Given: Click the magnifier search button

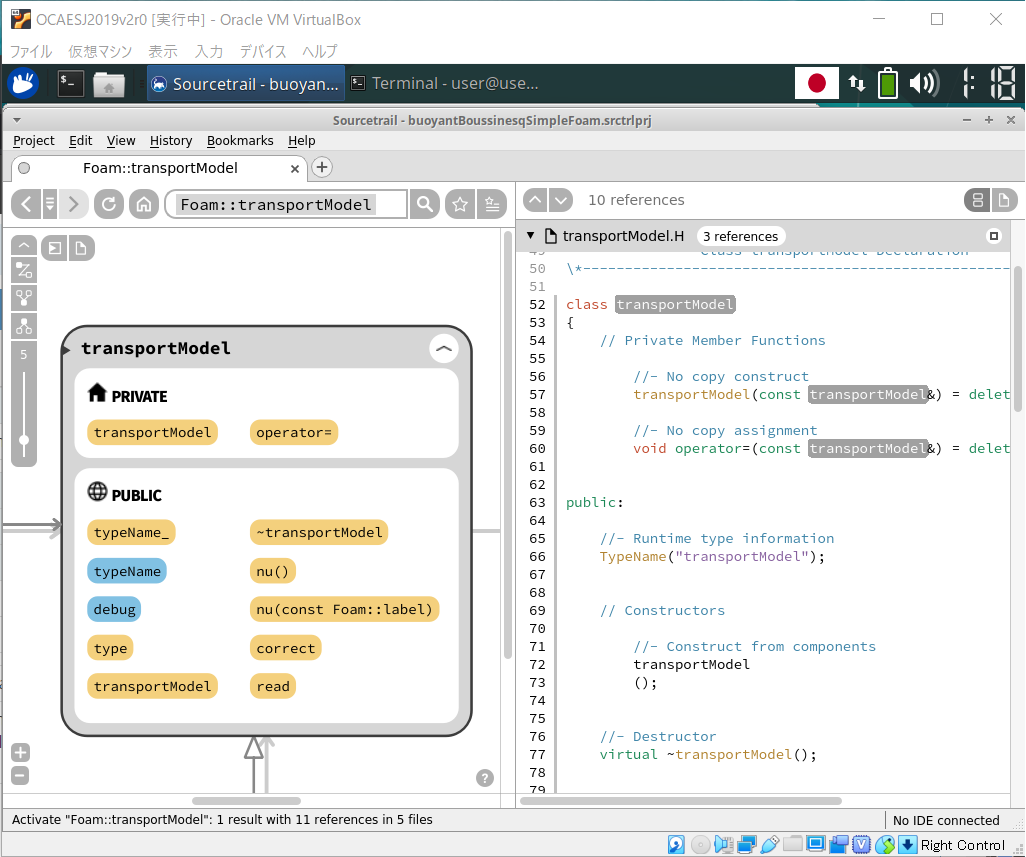Looking at the screenshot, I should 425,204.
